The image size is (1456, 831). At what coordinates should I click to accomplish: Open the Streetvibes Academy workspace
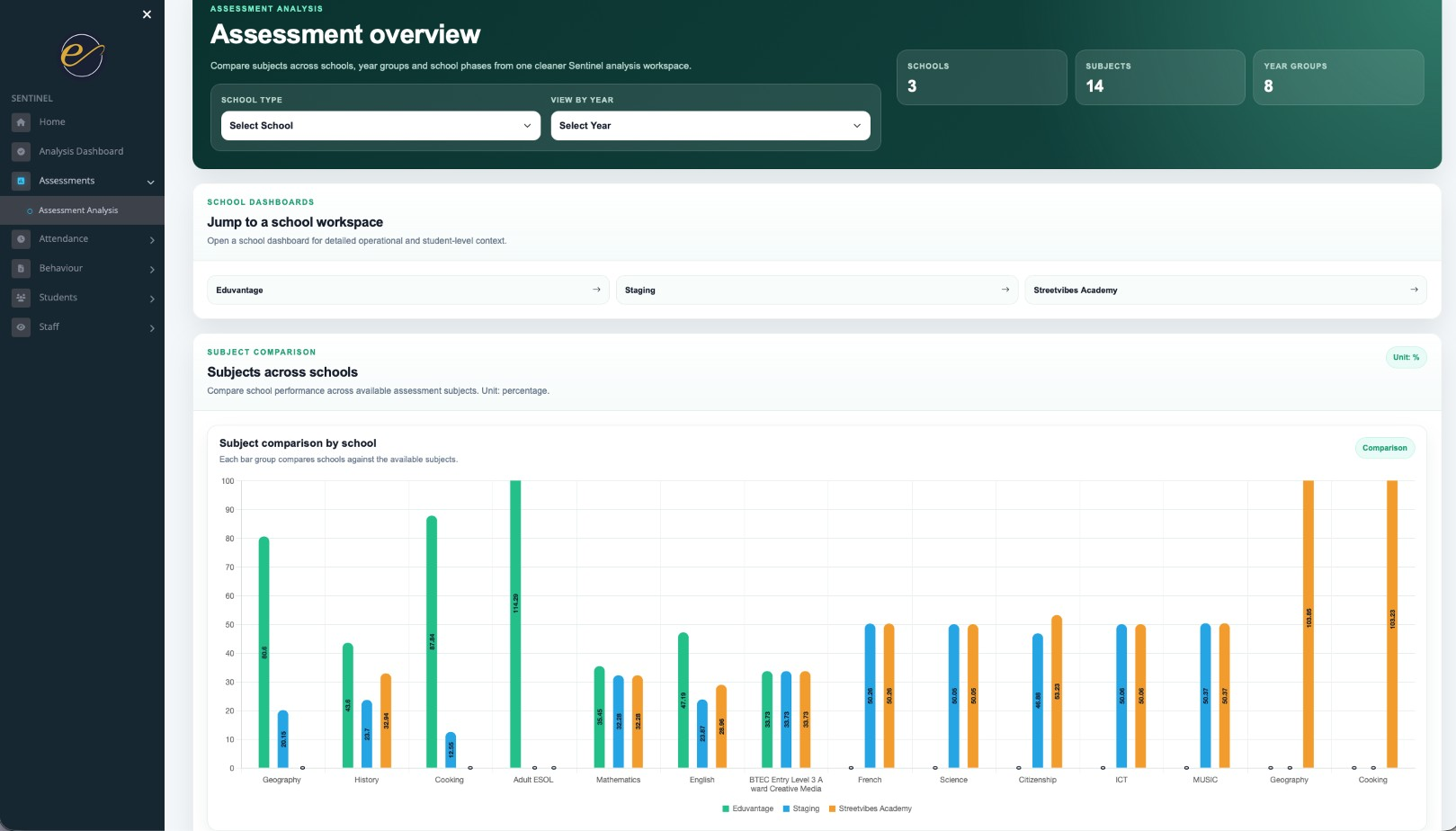tap(1226, 290)
